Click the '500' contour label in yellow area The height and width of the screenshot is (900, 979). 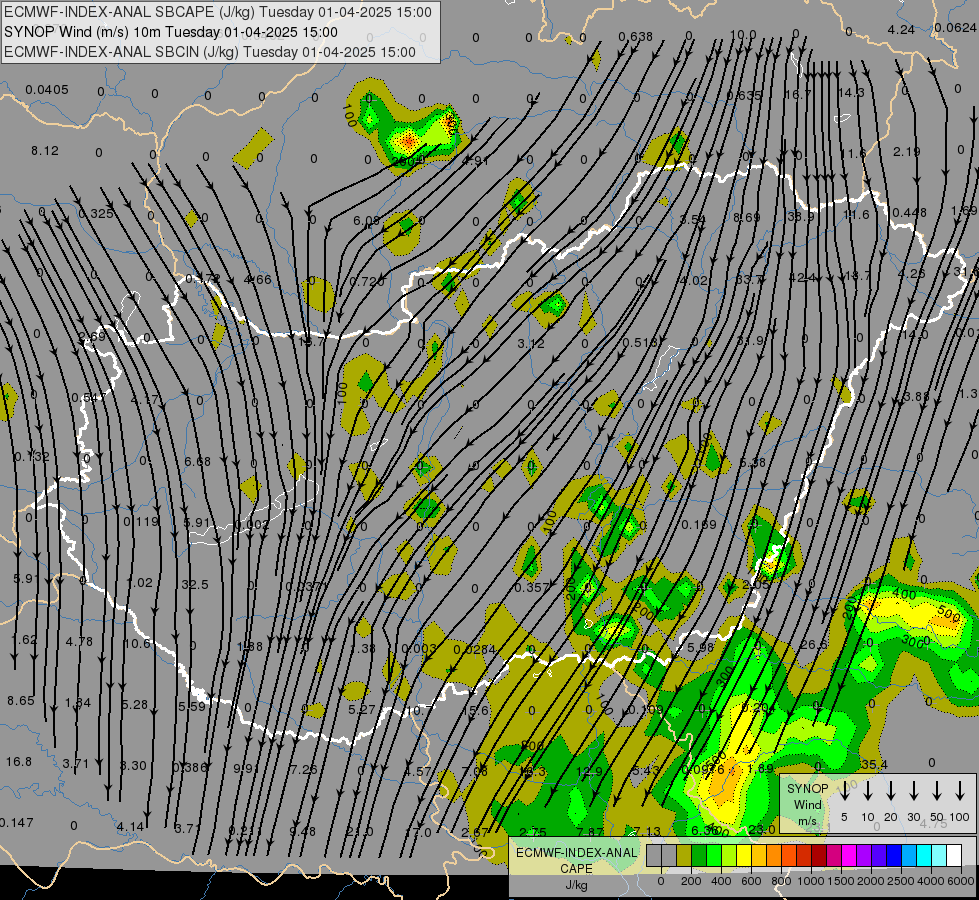click(948, 615)
